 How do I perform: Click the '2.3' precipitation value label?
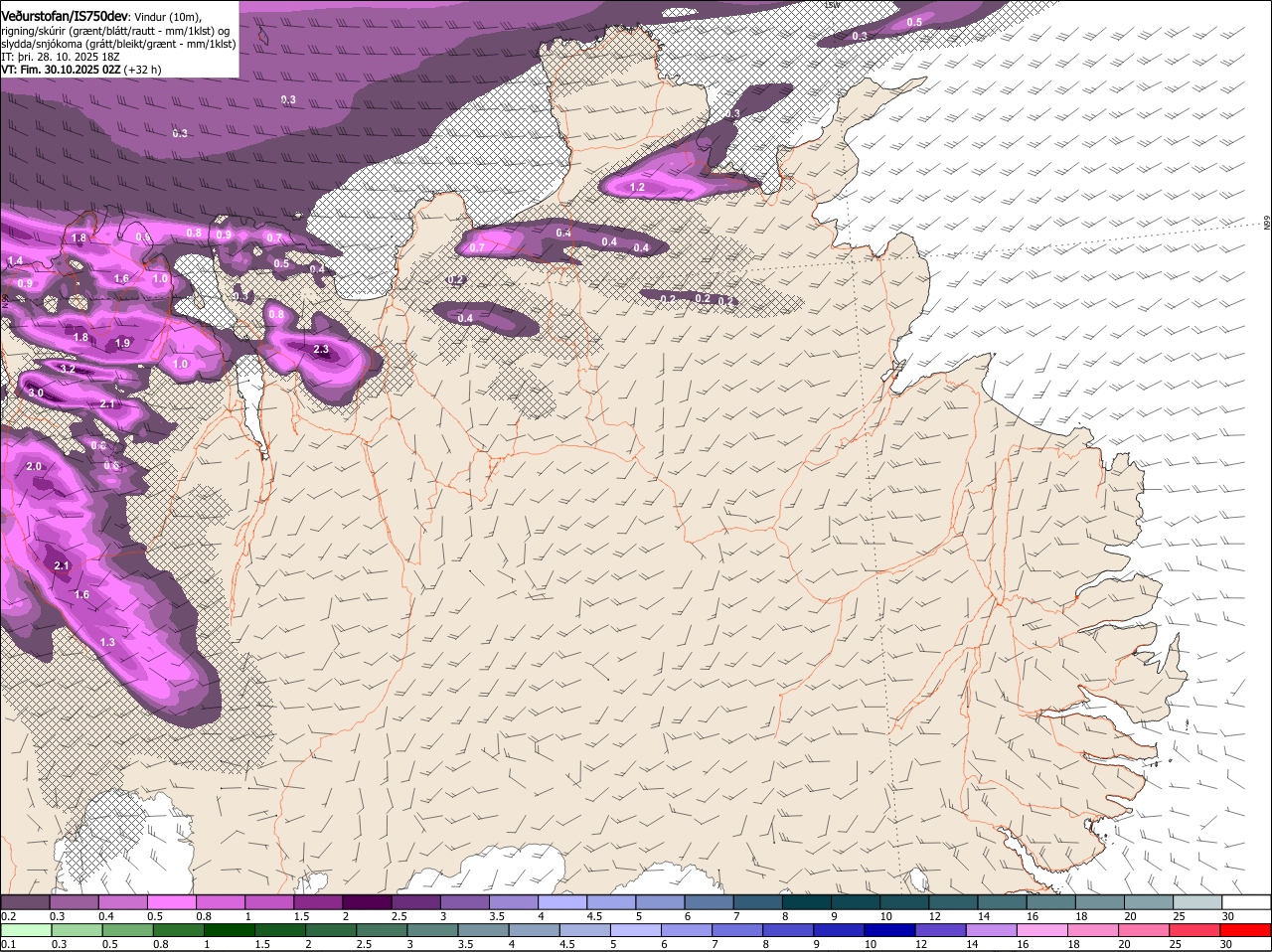pyautogui.click(x=321, y=350)
